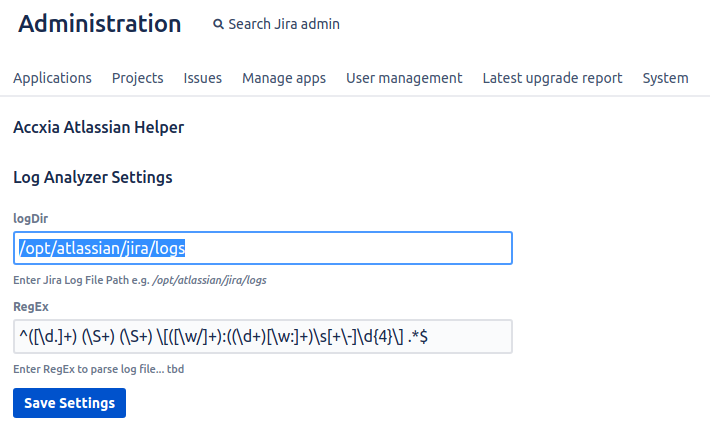Click the Accxia Atlassian Helper heading

coord(98,127)
